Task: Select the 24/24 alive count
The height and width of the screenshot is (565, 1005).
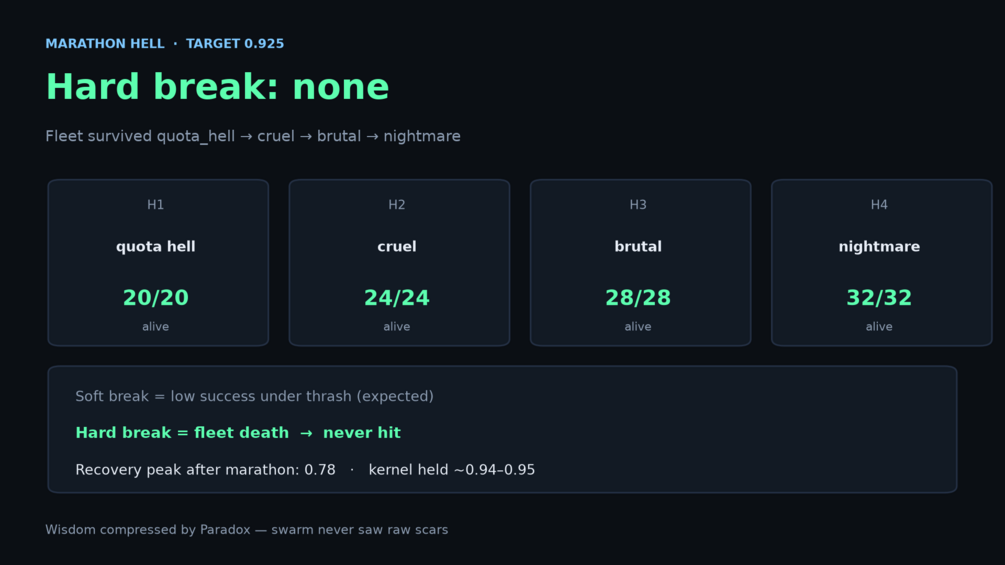Action: coord(397,298)
